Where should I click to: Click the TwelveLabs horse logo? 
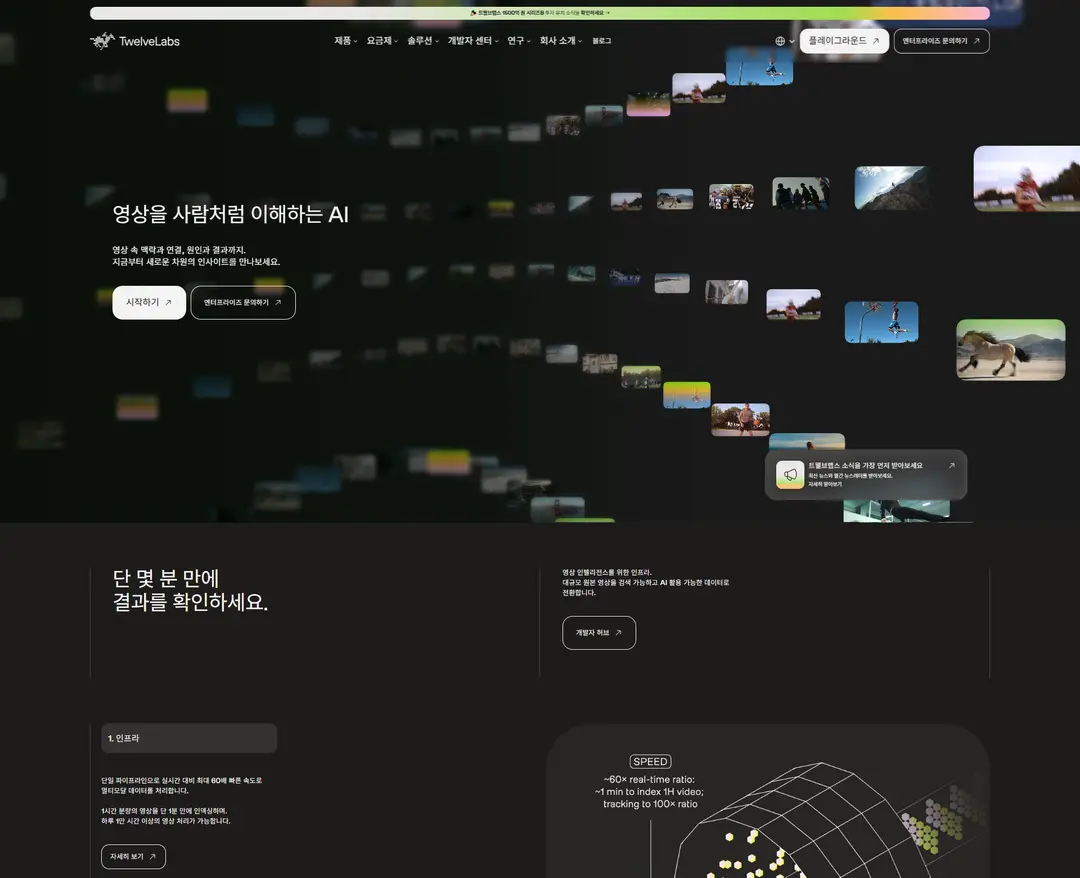102,41
